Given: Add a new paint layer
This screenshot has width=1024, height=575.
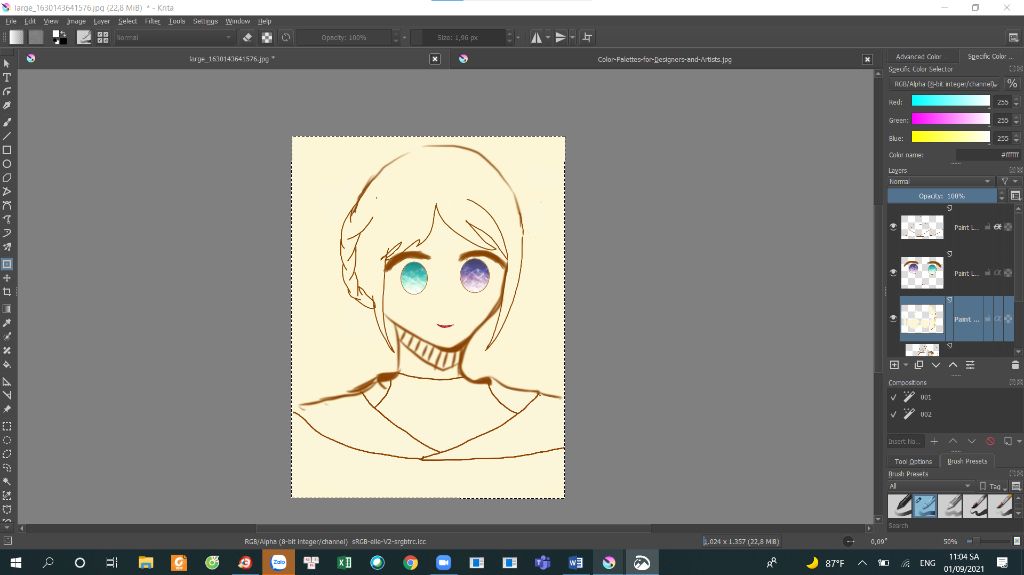Looking at the screenshot, I should click(x=894, y=365).
